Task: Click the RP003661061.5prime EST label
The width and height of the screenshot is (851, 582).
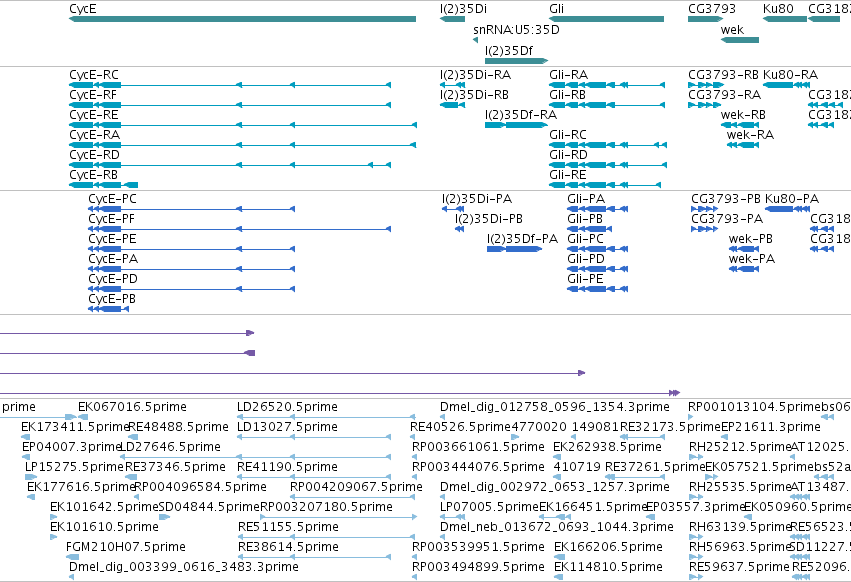Action: (479, 447)
